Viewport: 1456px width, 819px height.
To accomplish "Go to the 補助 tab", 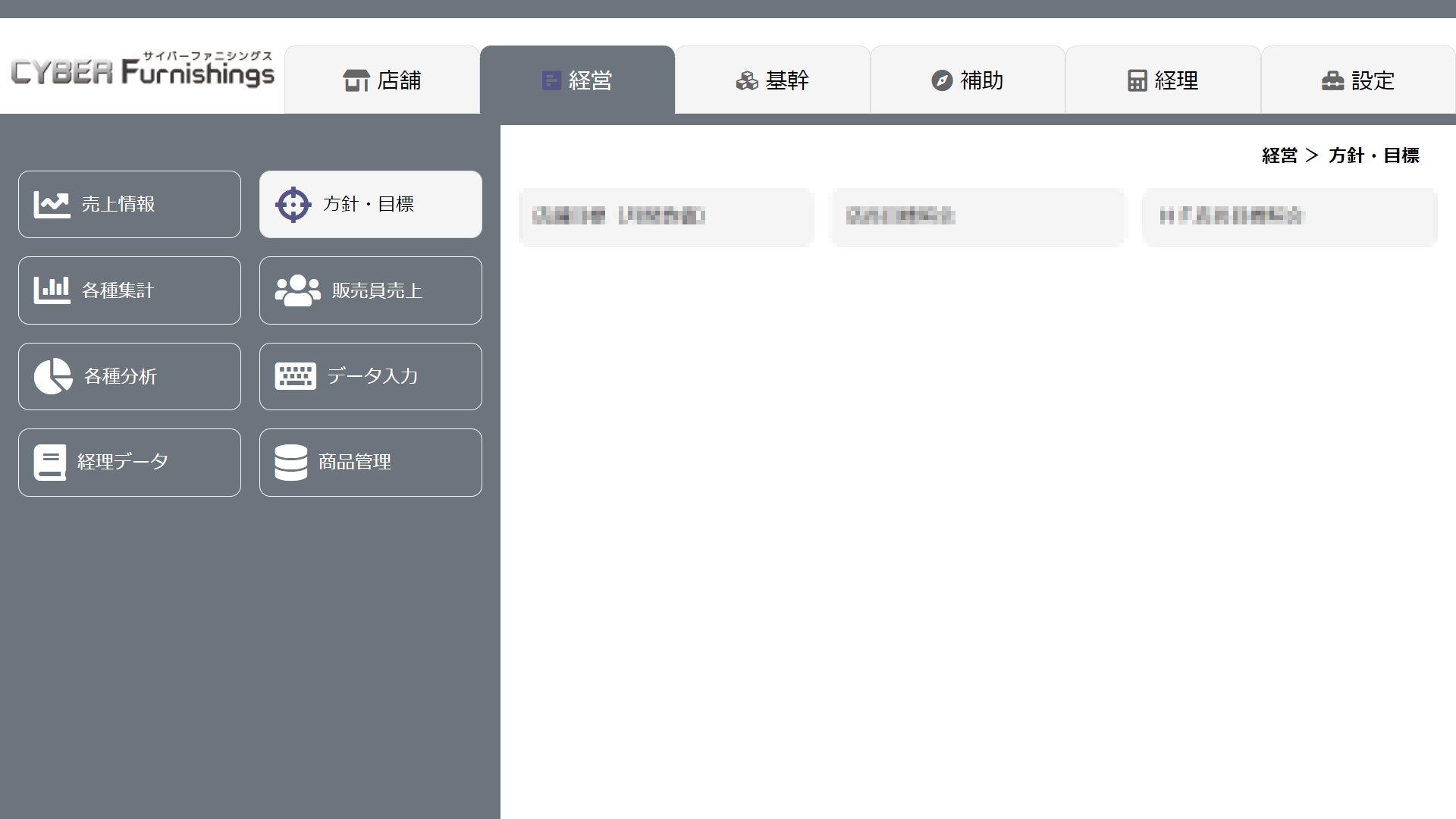I will (968, 80).
